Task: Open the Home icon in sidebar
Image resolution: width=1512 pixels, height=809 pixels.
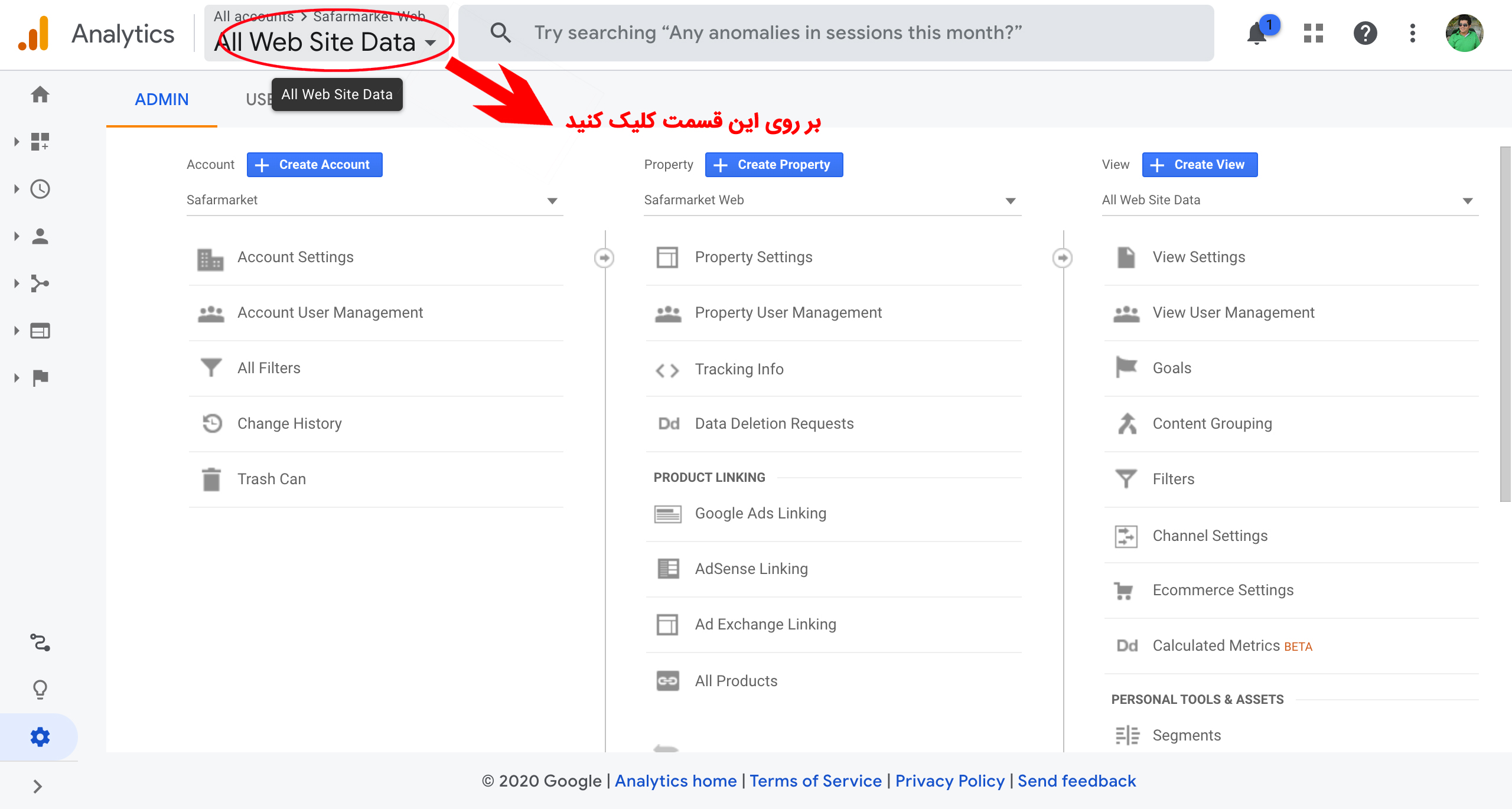Action: [x=40, y=94]
